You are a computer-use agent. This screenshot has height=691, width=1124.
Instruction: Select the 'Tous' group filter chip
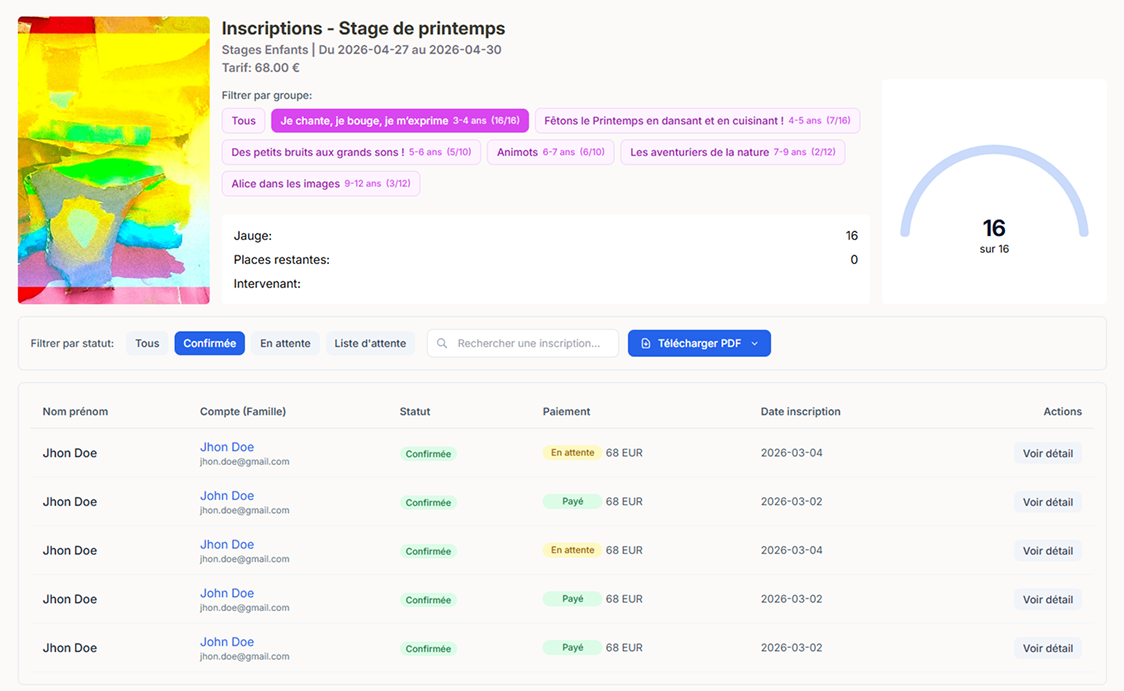click(244, 120)
